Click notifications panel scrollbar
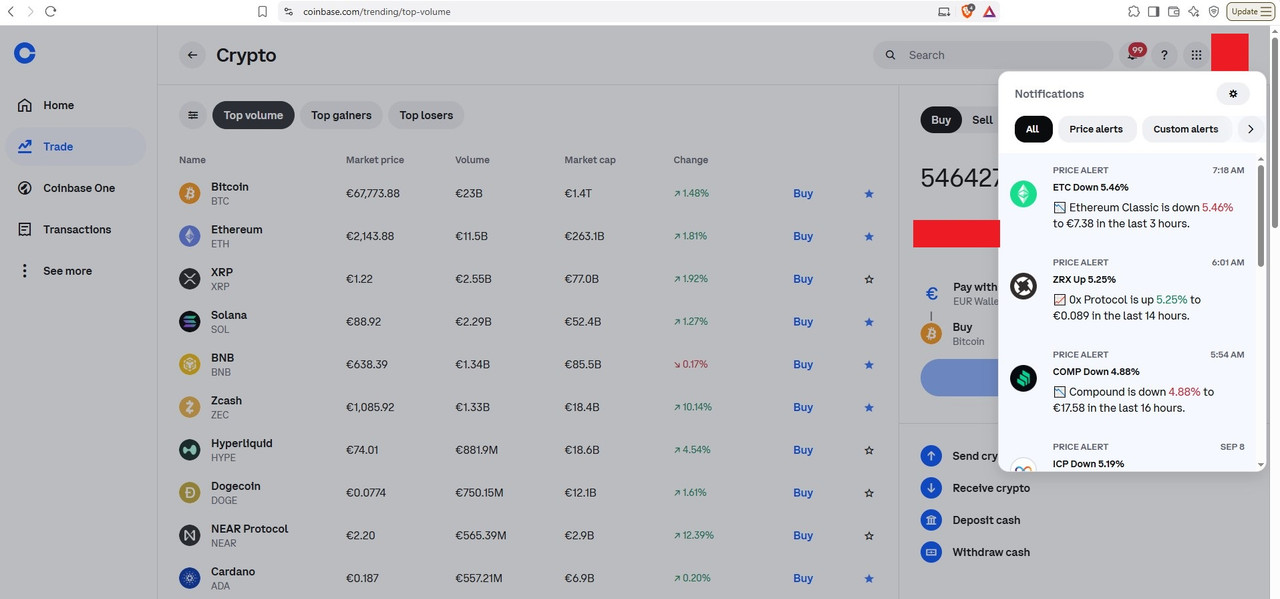Image resolution: width=1280 pixels, height=599 pixels. point(1261,215)
